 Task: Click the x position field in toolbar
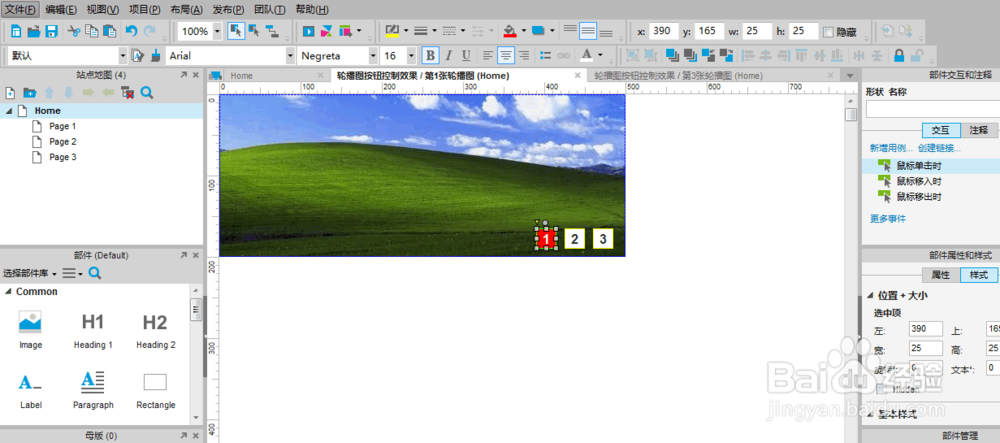(x=665, y=31)
